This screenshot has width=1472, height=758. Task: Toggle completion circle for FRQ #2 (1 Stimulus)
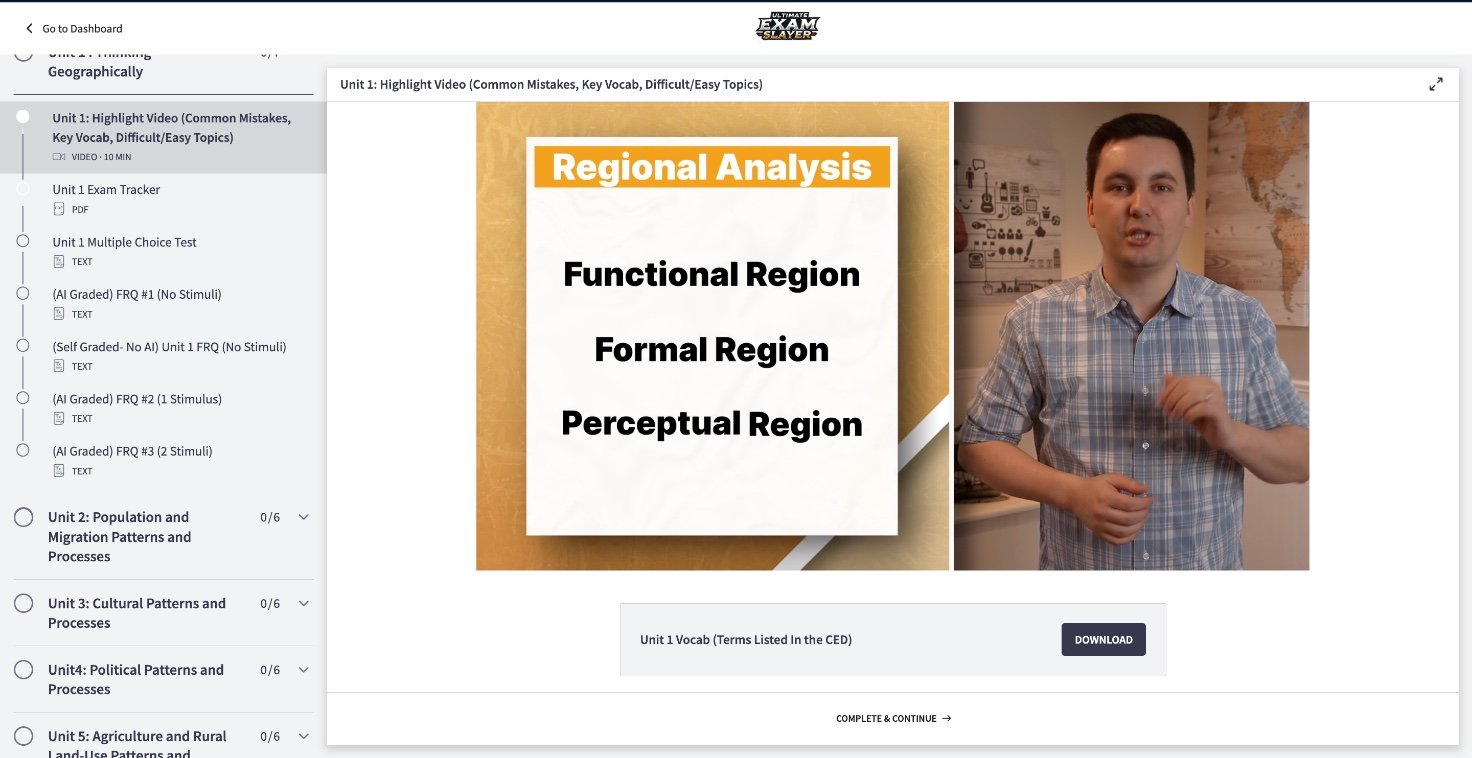pyautogui.click(x=23, y=398)
